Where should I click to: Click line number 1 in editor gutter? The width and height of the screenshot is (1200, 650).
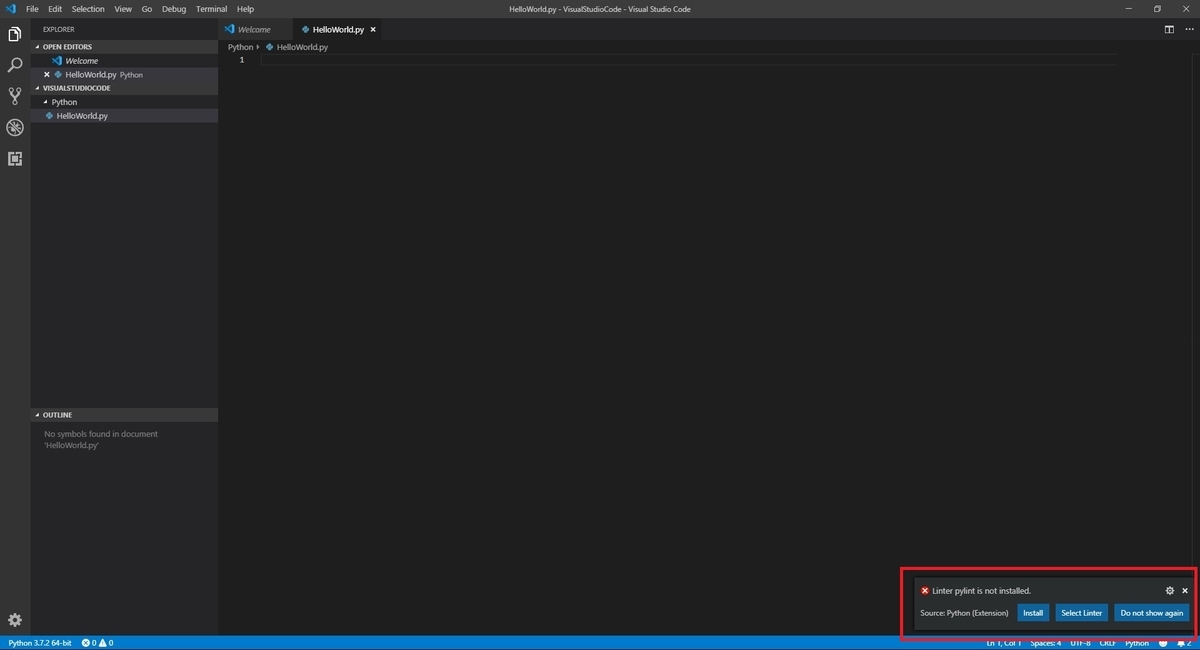[241, 60]
